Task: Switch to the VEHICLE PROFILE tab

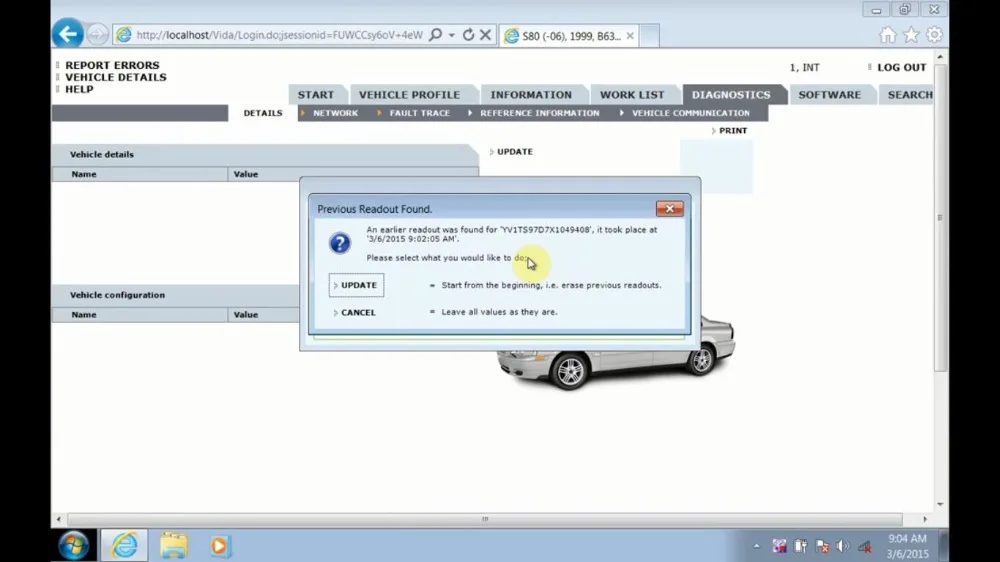Action: pyautogui.click(x=409, y=94)
